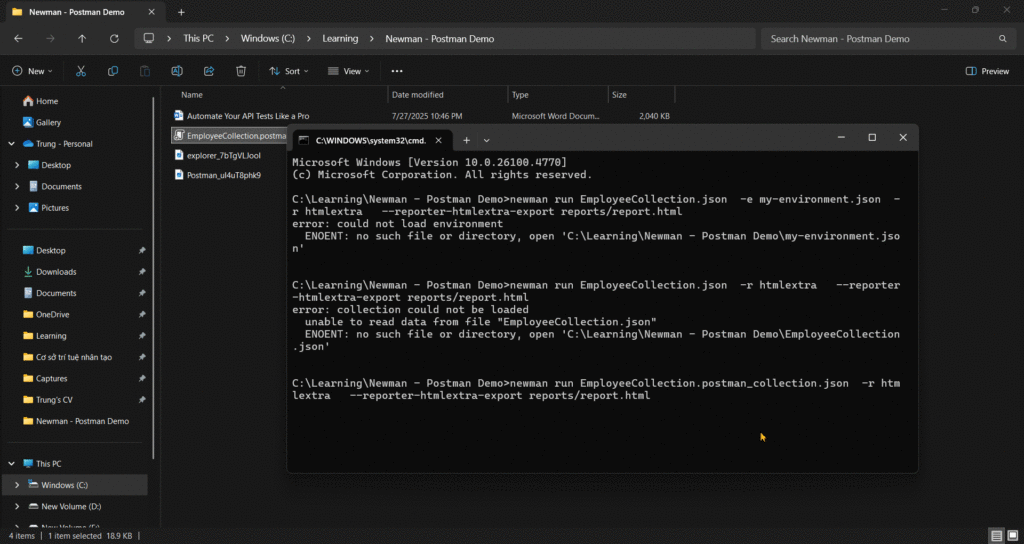Click the Copy icon in toolbar
1024x544 pixels.
tap(113, 71)
